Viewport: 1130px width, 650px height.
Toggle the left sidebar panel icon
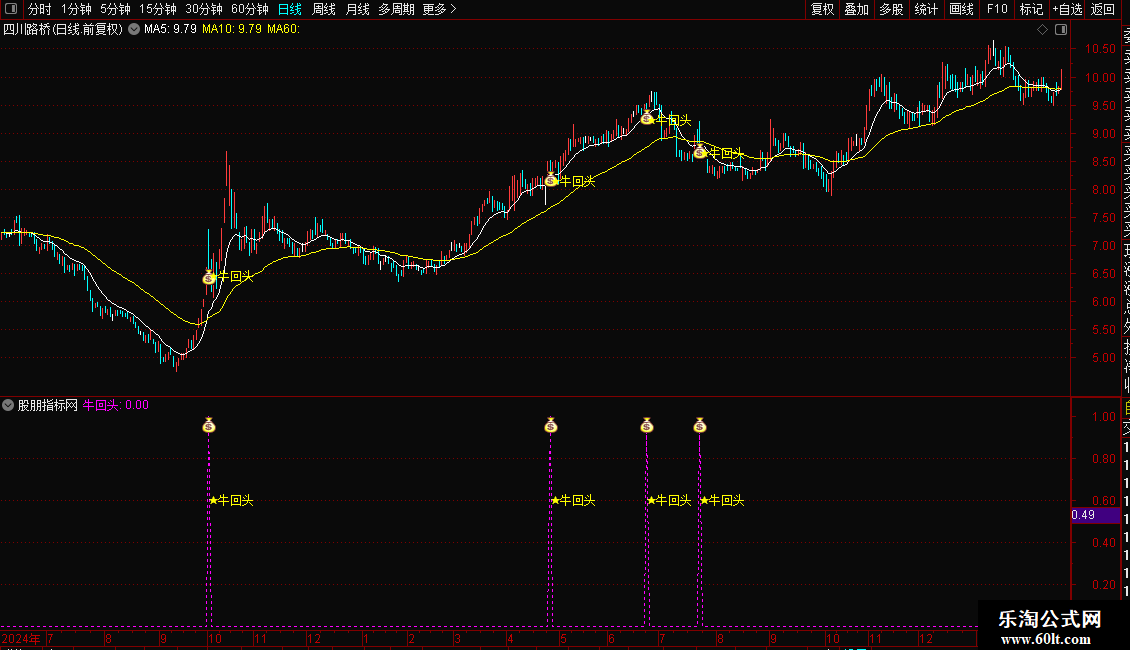tap(11, 9)
